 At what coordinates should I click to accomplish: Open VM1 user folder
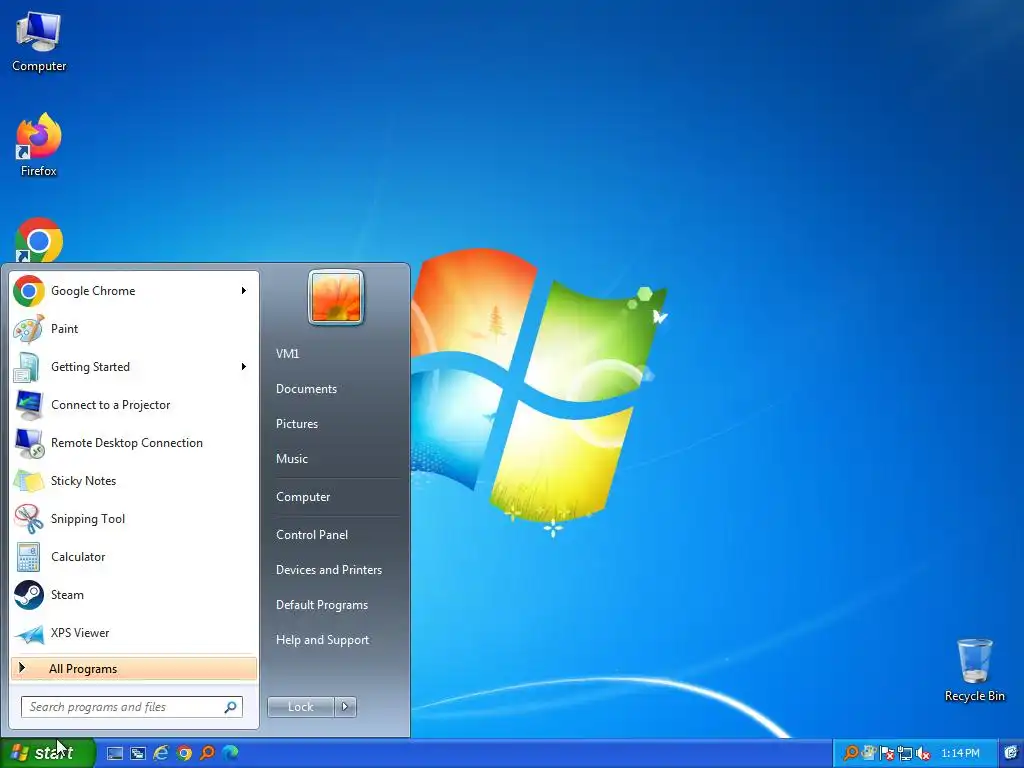tap(287, 353)
